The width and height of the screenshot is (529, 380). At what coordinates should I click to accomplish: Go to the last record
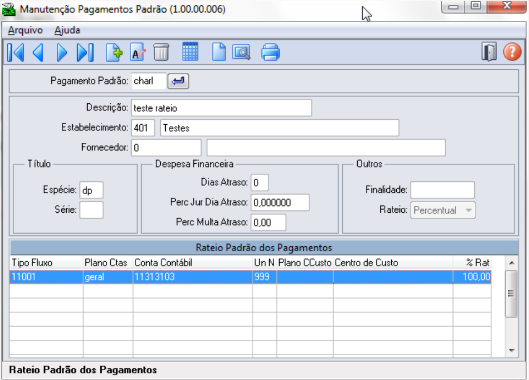[85, 53]
